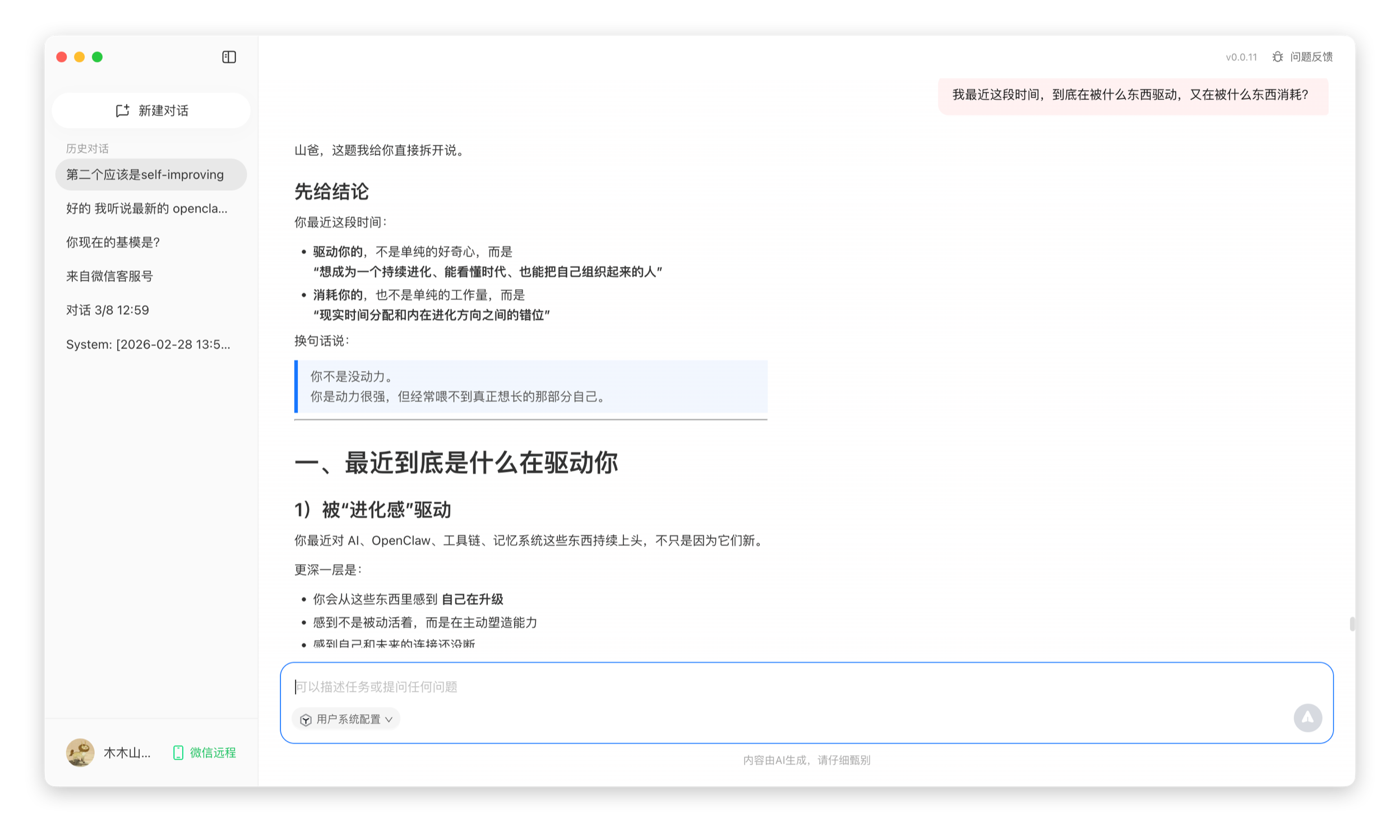Focus the message input field
This screenshot has width=1400, height=840.
click(793, 686)
